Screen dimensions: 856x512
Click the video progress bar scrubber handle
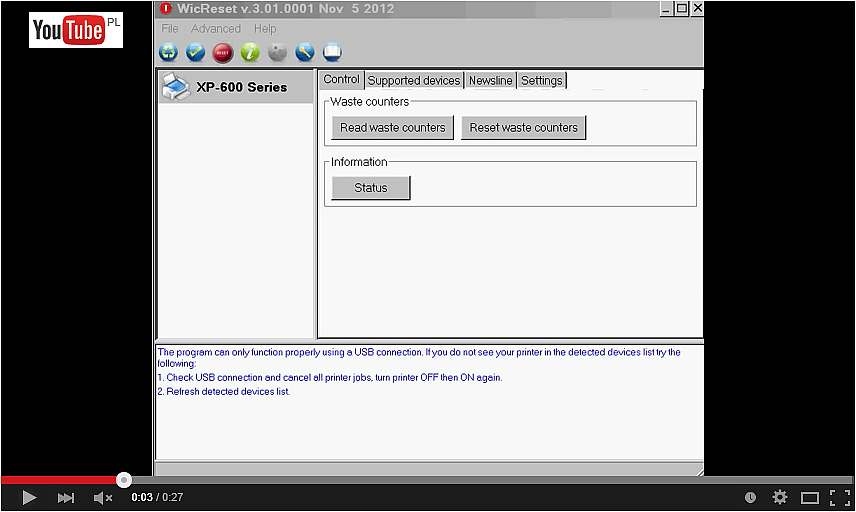click(x=124, y=480)
